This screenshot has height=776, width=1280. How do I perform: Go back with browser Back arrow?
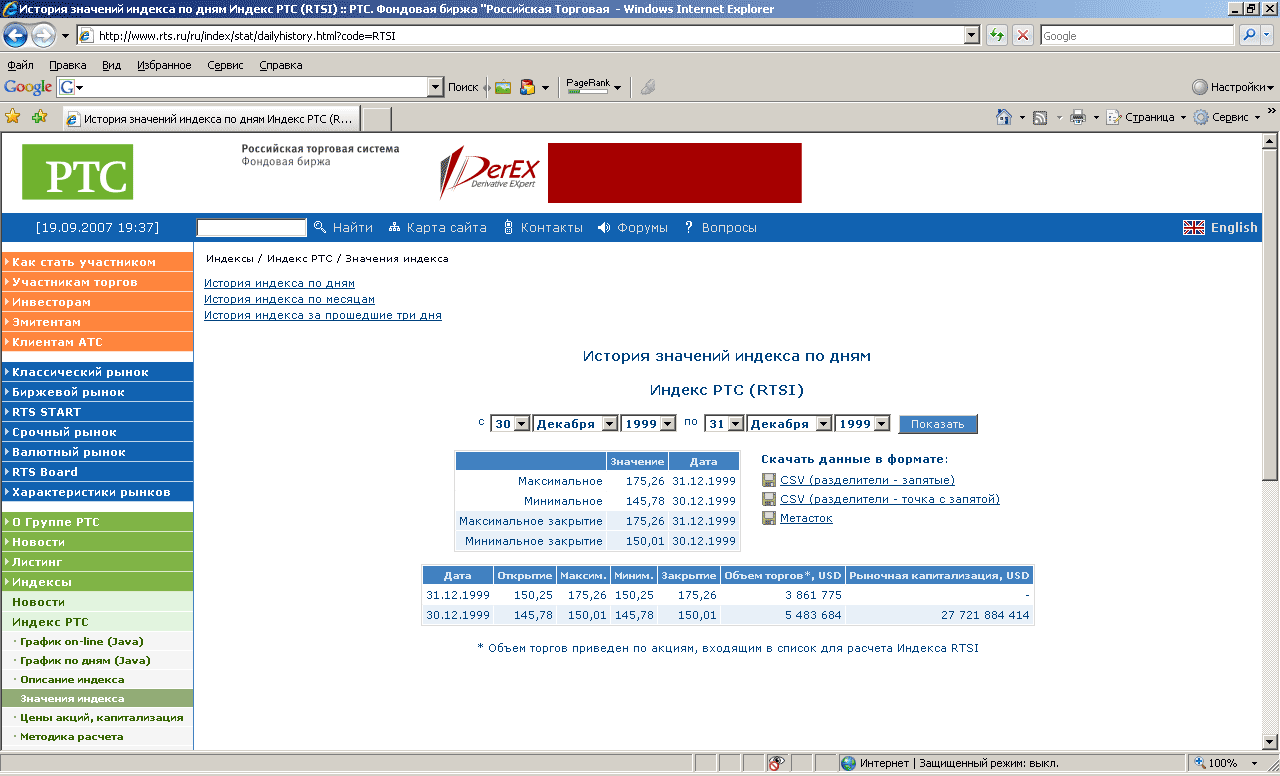click(x=15, y=35)
